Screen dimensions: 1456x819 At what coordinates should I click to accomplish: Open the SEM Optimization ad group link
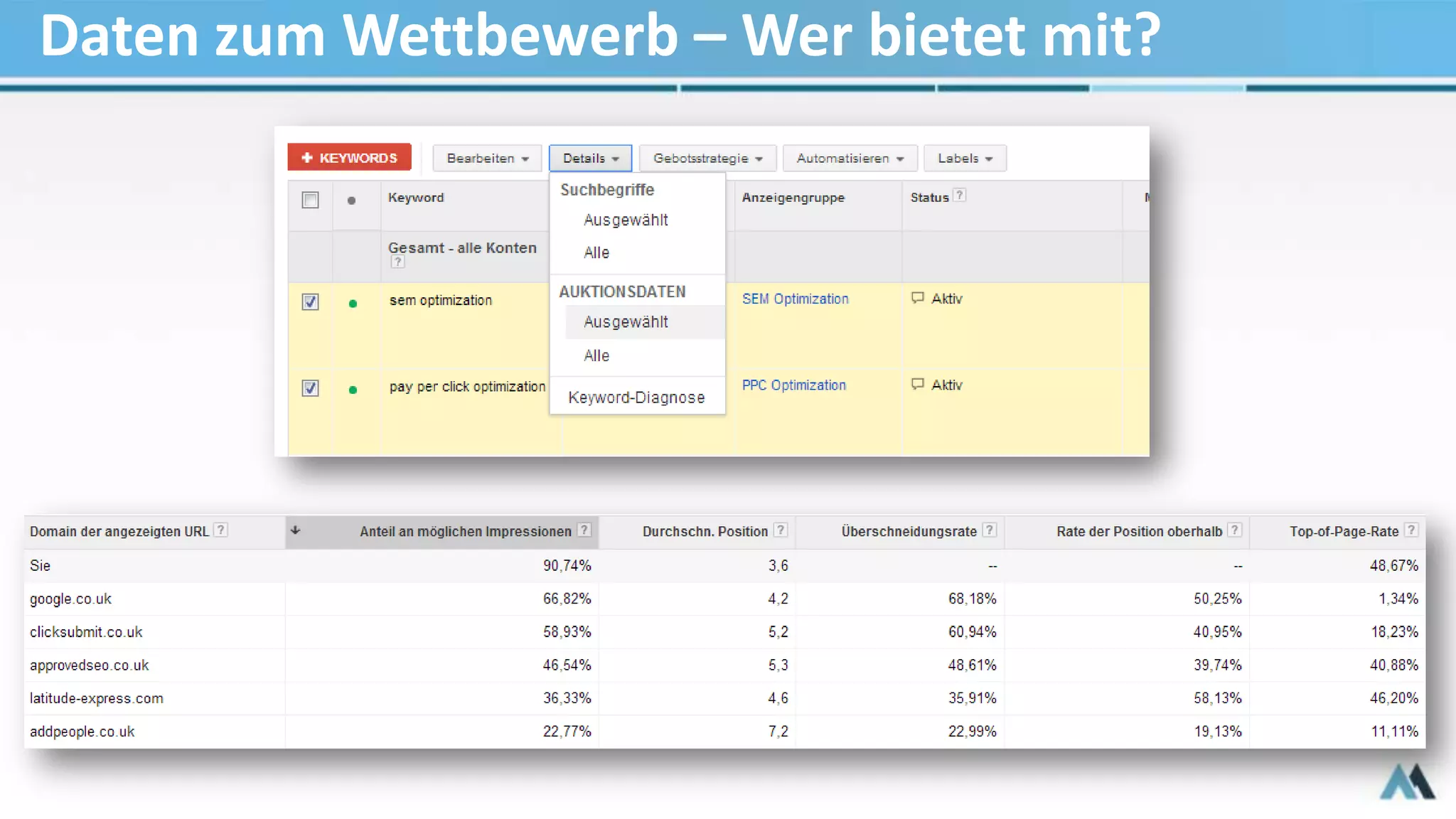coord(795,299)
